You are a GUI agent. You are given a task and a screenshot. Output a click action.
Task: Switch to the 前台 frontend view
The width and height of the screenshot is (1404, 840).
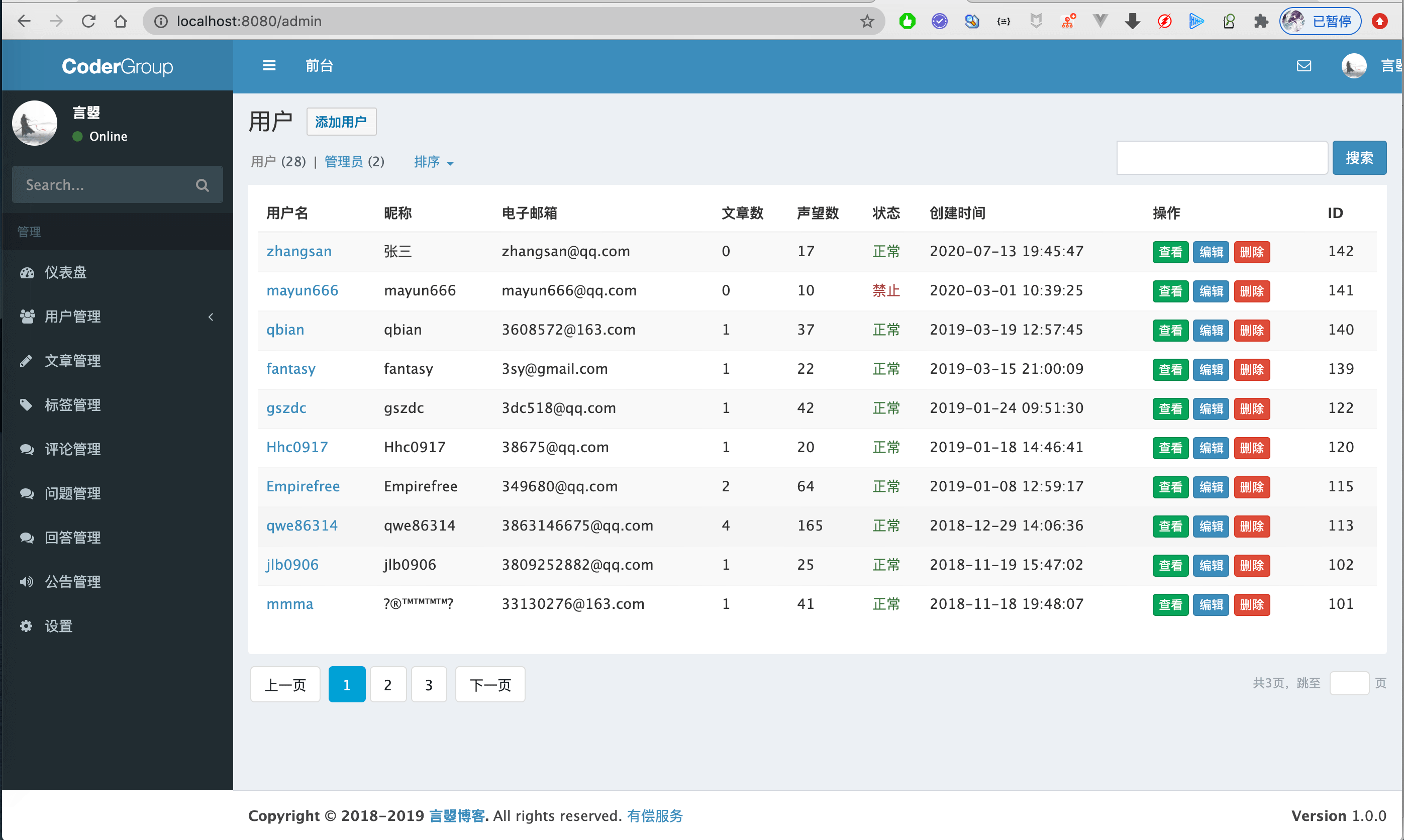[x=318, y=65]
